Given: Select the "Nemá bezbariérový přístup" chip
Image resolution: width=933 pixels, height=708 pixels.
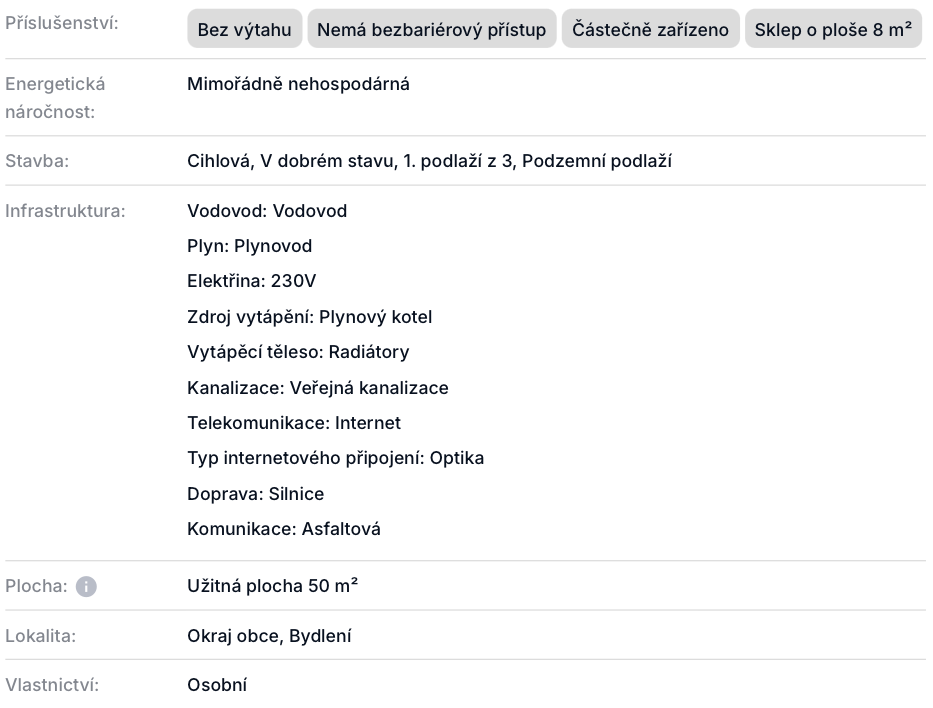Looking at the screenshot, I should (x=432, y=30).
